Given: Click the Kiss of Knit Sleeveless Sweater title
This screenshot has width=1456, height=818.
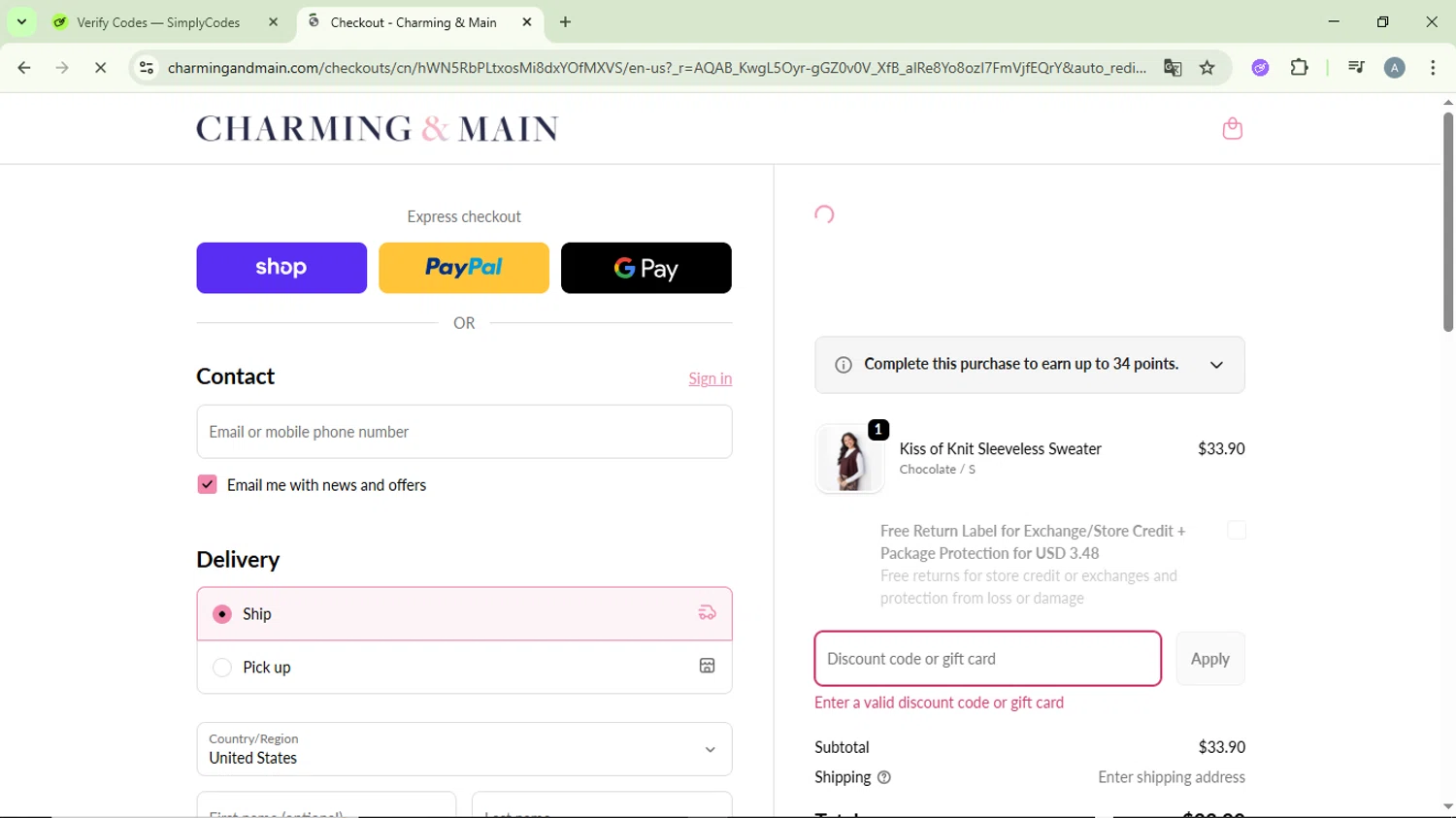Looking at the screenshot, I should [1000, 448].
